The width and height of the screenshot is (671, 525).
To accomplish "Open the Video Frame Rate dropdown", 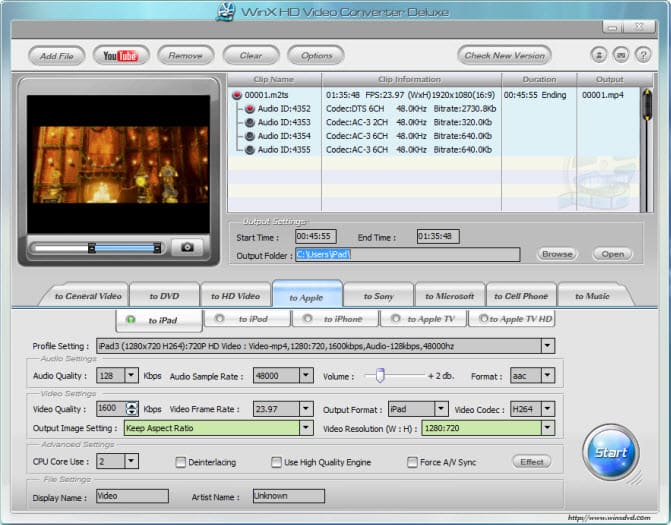I will [x=306, y=409].
